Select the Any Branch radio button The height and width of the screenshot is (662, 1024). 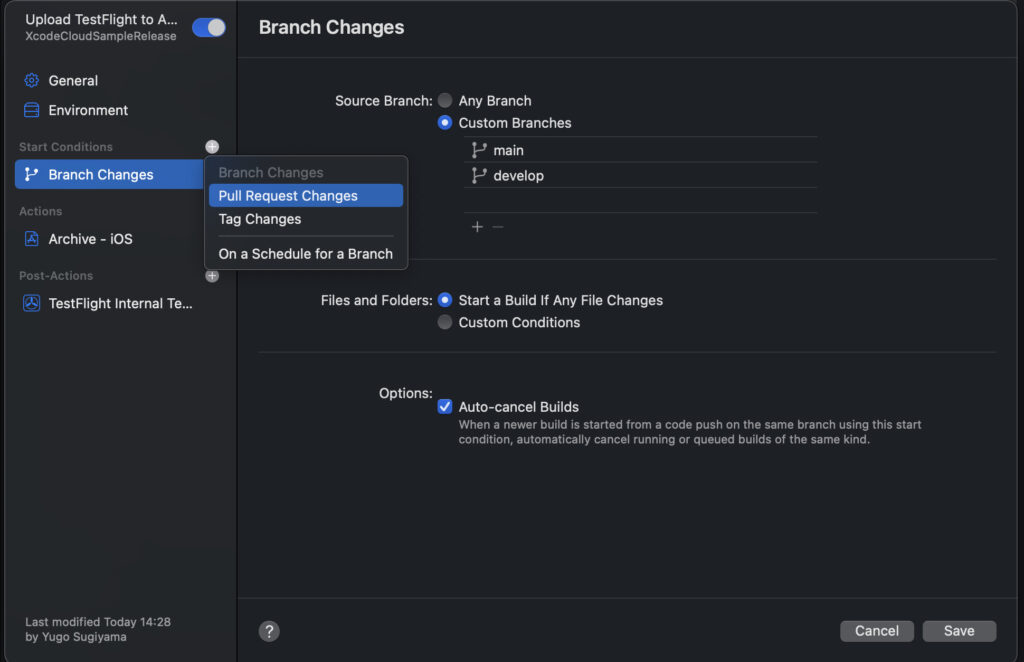tap(445, 100)
